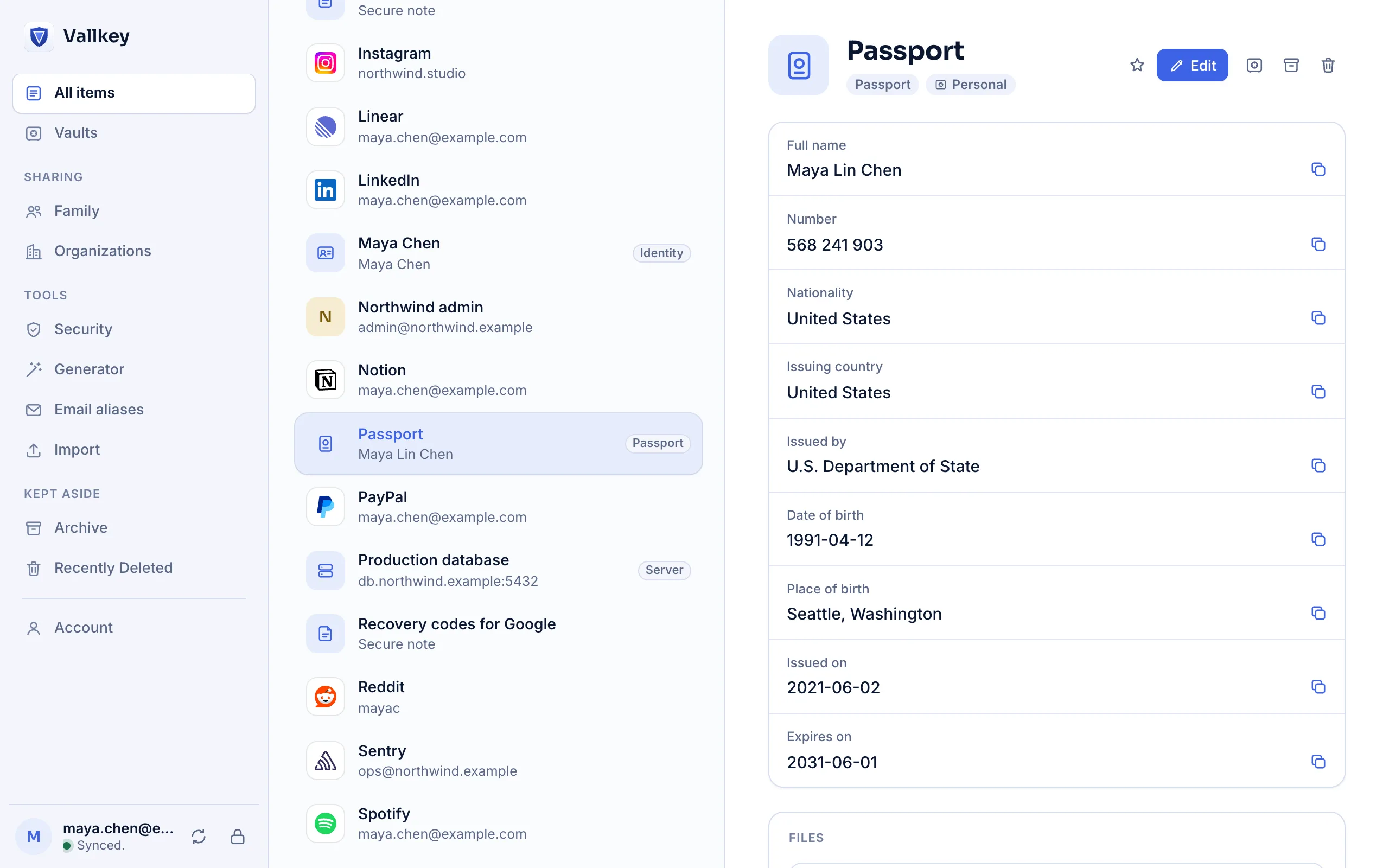Copy the Nationality field value
This screenshot has width=1389, height=868.
(1318, 317)
